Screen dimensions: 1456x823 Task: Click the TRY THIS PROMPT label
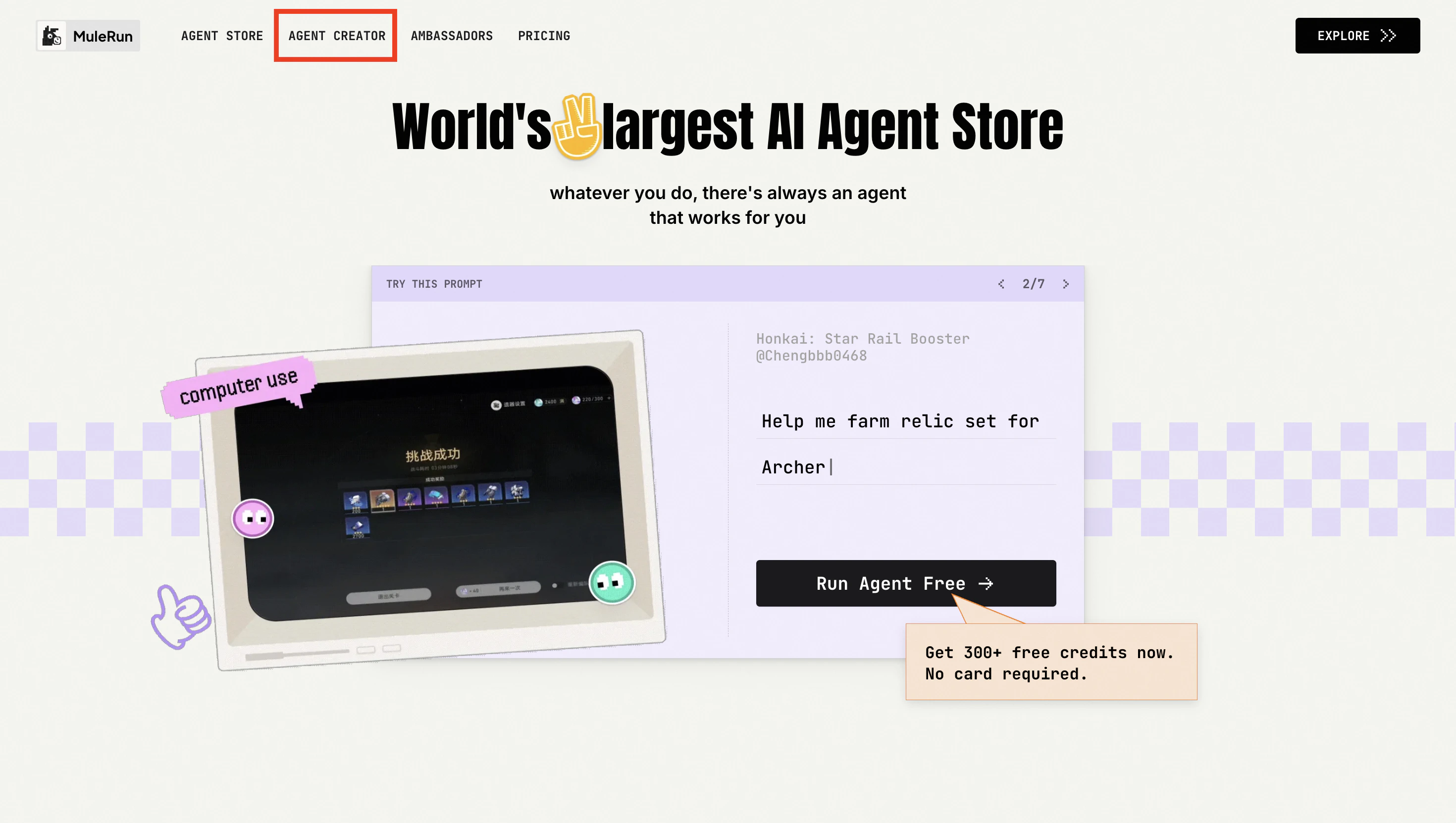(x=434, y=284)
